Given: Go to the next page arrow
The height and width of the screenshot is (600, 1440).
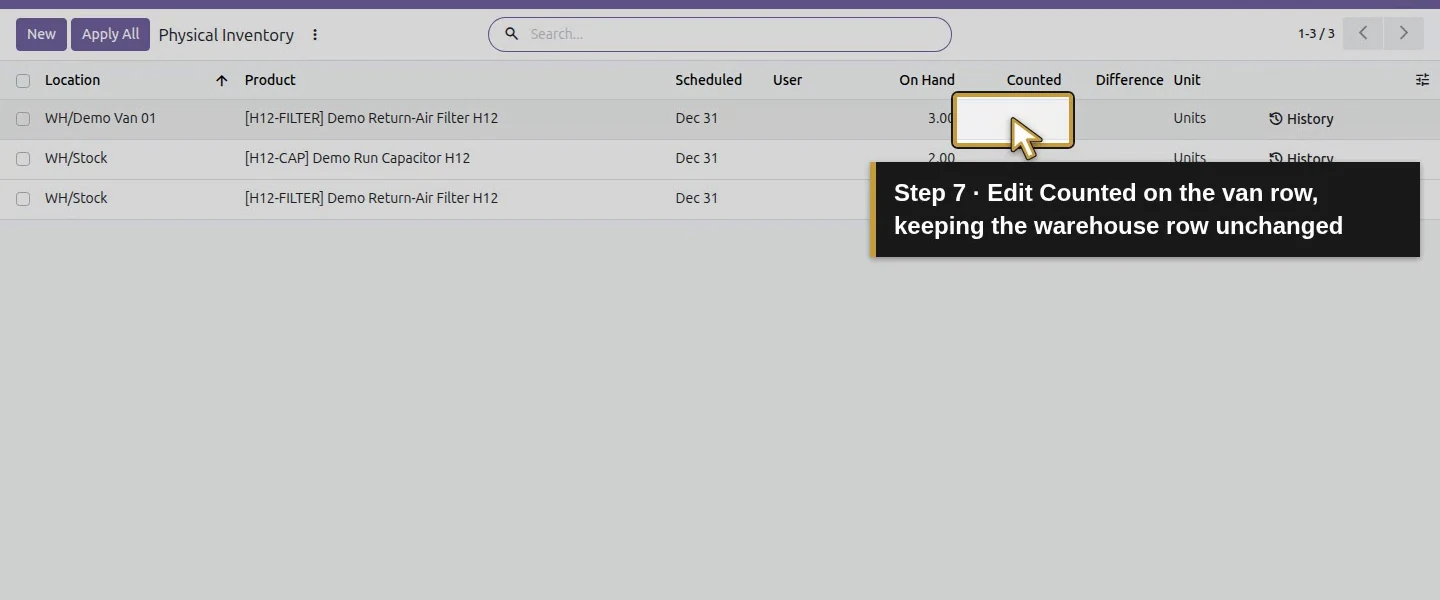Looking at the screenshot, I should point(1403,33).
